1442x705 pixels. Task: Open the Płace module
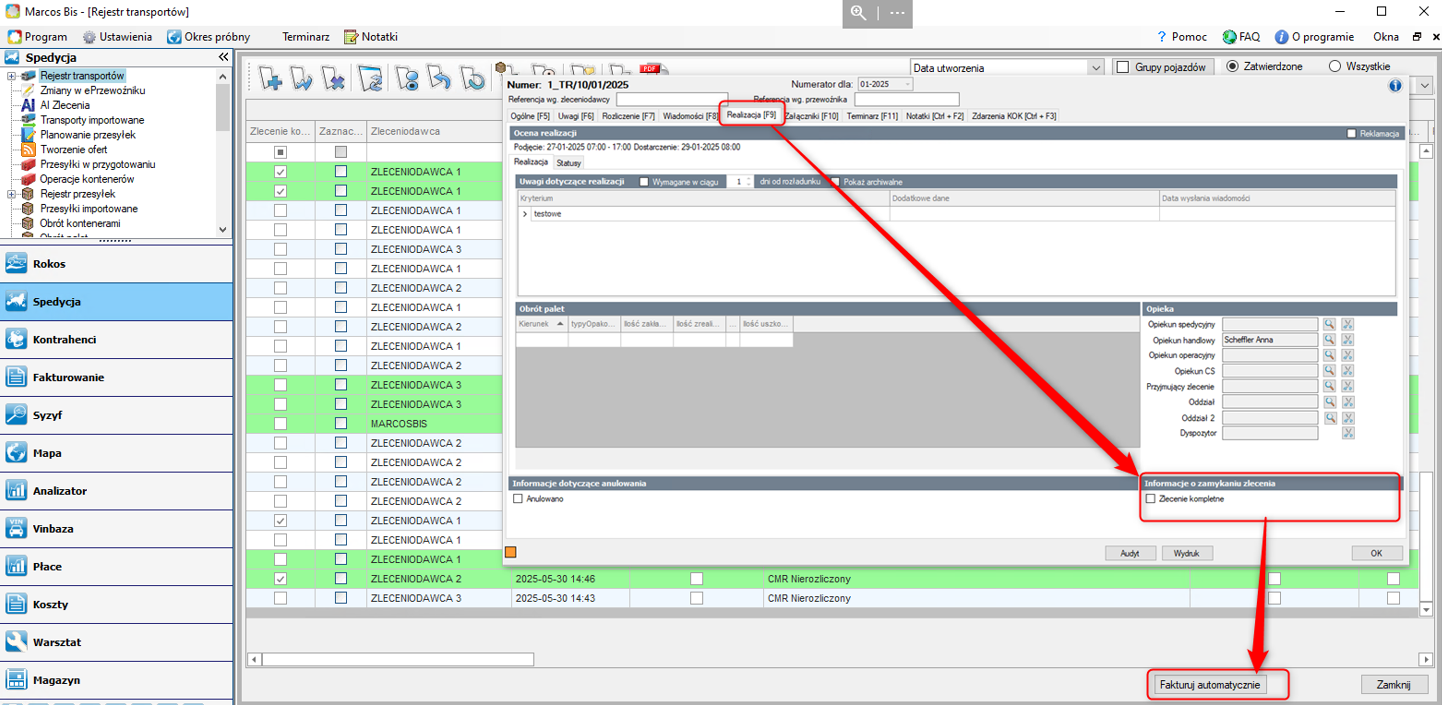click(x=116, y=567)
